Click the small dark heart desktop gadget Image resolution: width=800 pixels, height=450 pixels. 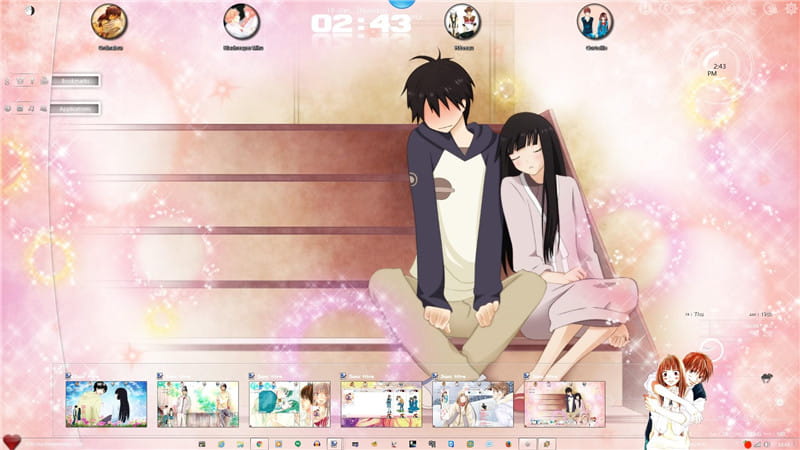pos(766,380)
